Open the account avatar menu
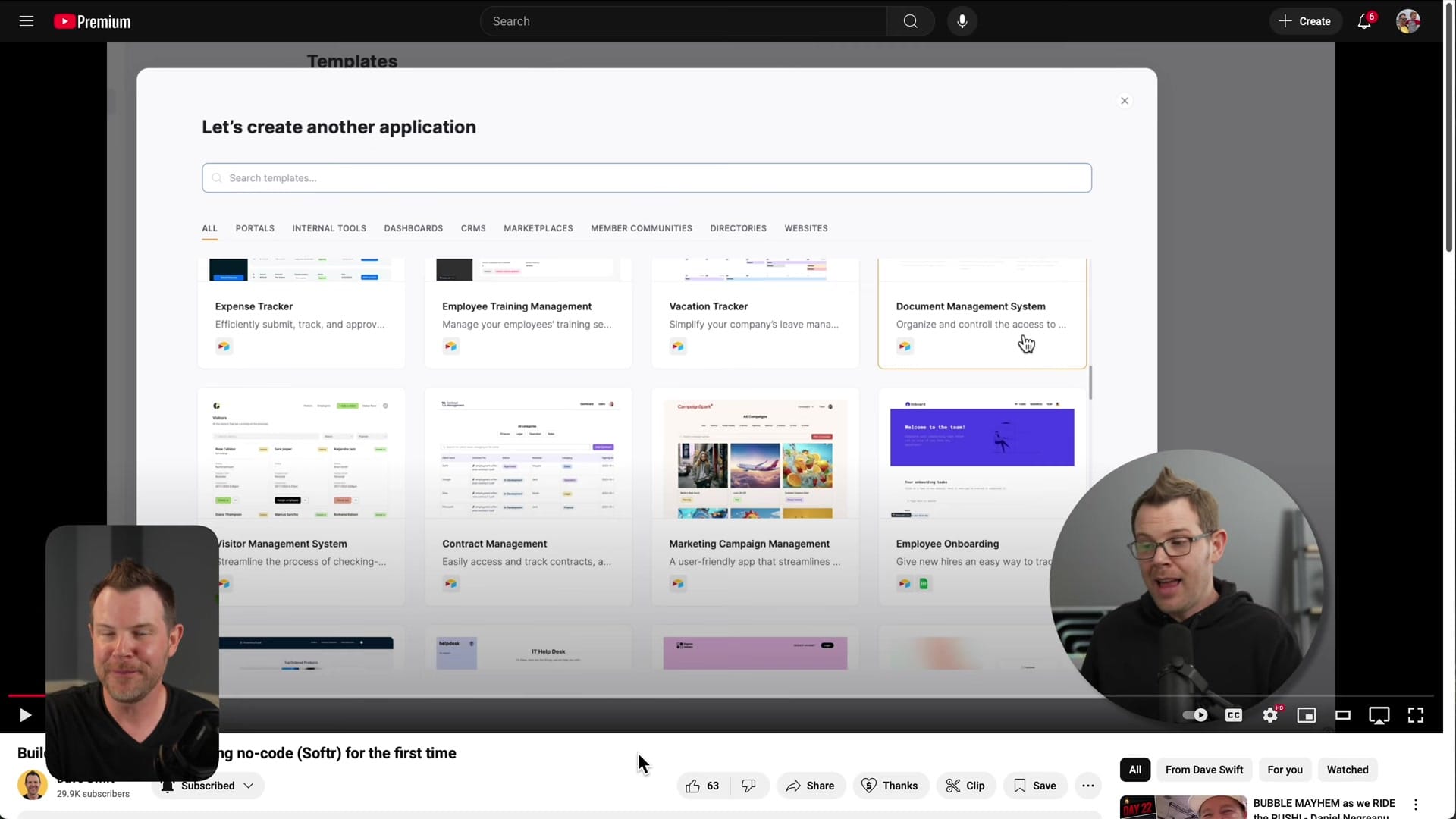This screenshot has height=819, width=1456. tap(1407, 21)
